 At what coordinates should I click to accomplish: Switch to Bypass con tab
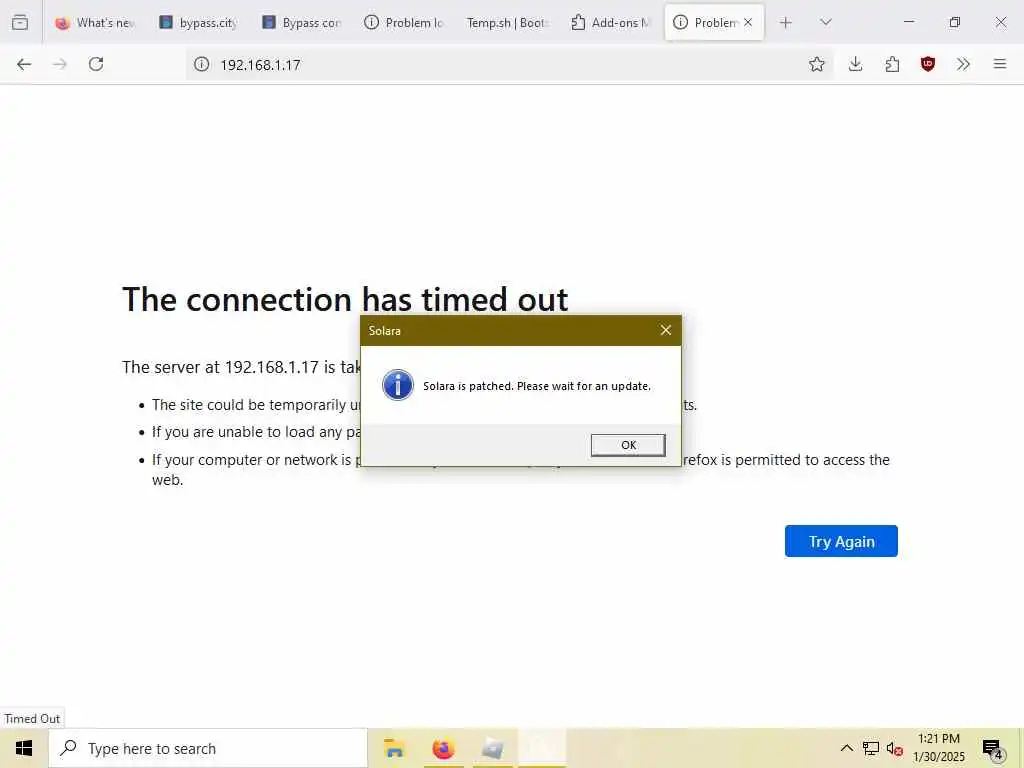302,22
